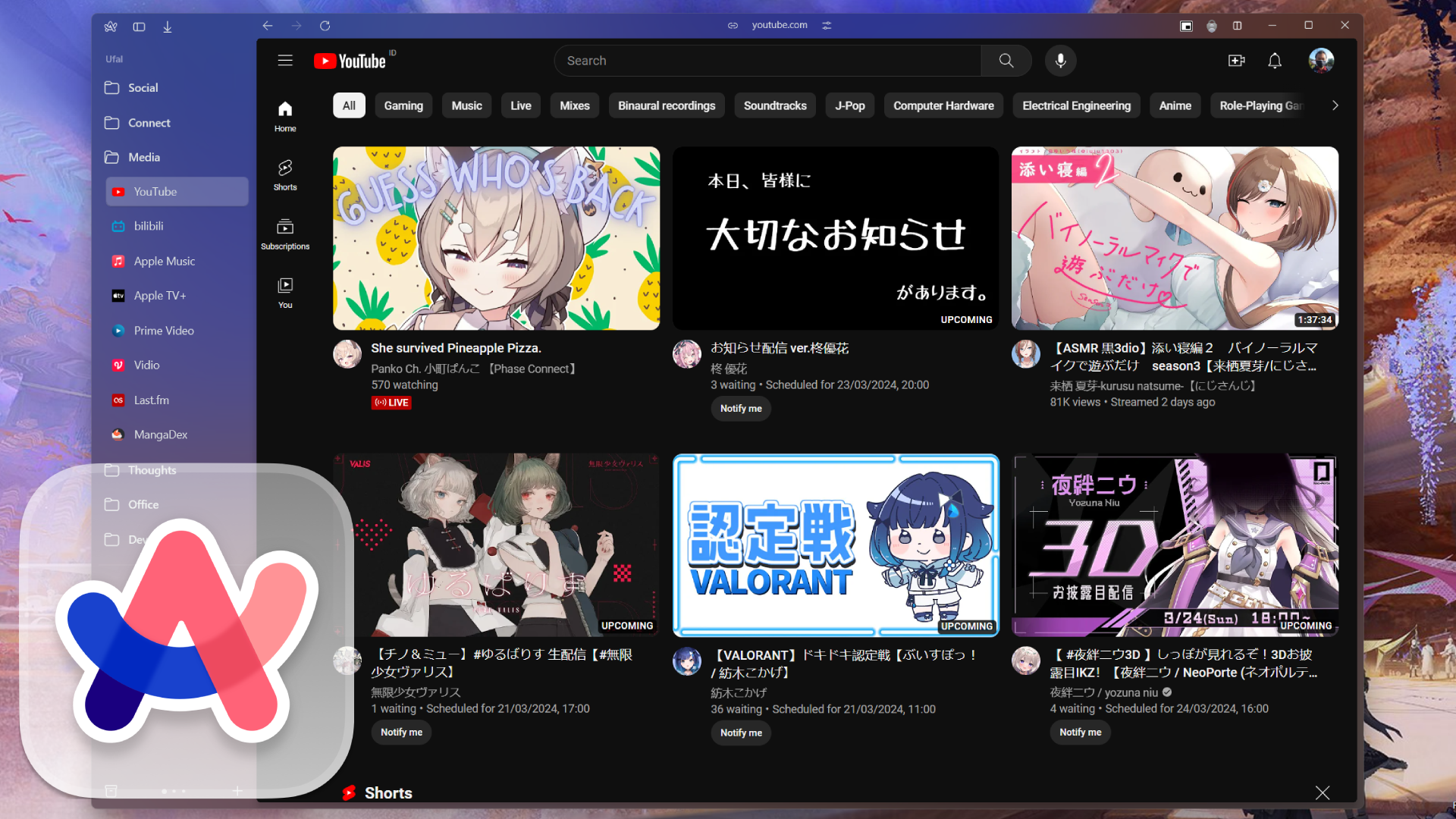Open the Prime Video sidebar tab
This screenshot has height=819, width=1456.
(177, 331)
